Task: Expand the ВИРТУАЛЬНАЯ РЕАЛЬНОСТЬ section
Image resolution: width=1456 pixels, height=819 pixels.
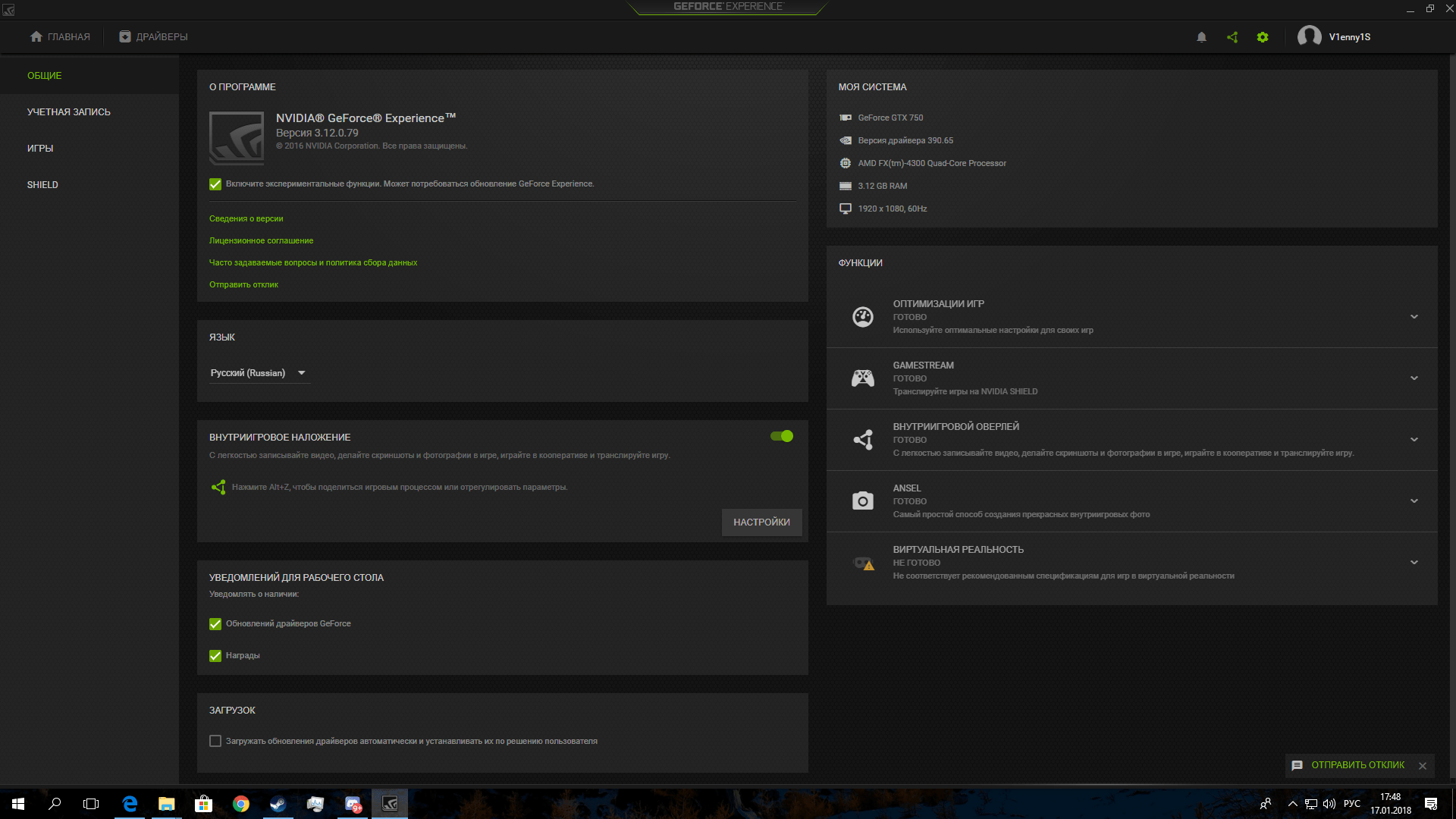Action: tap(1414, 563)
